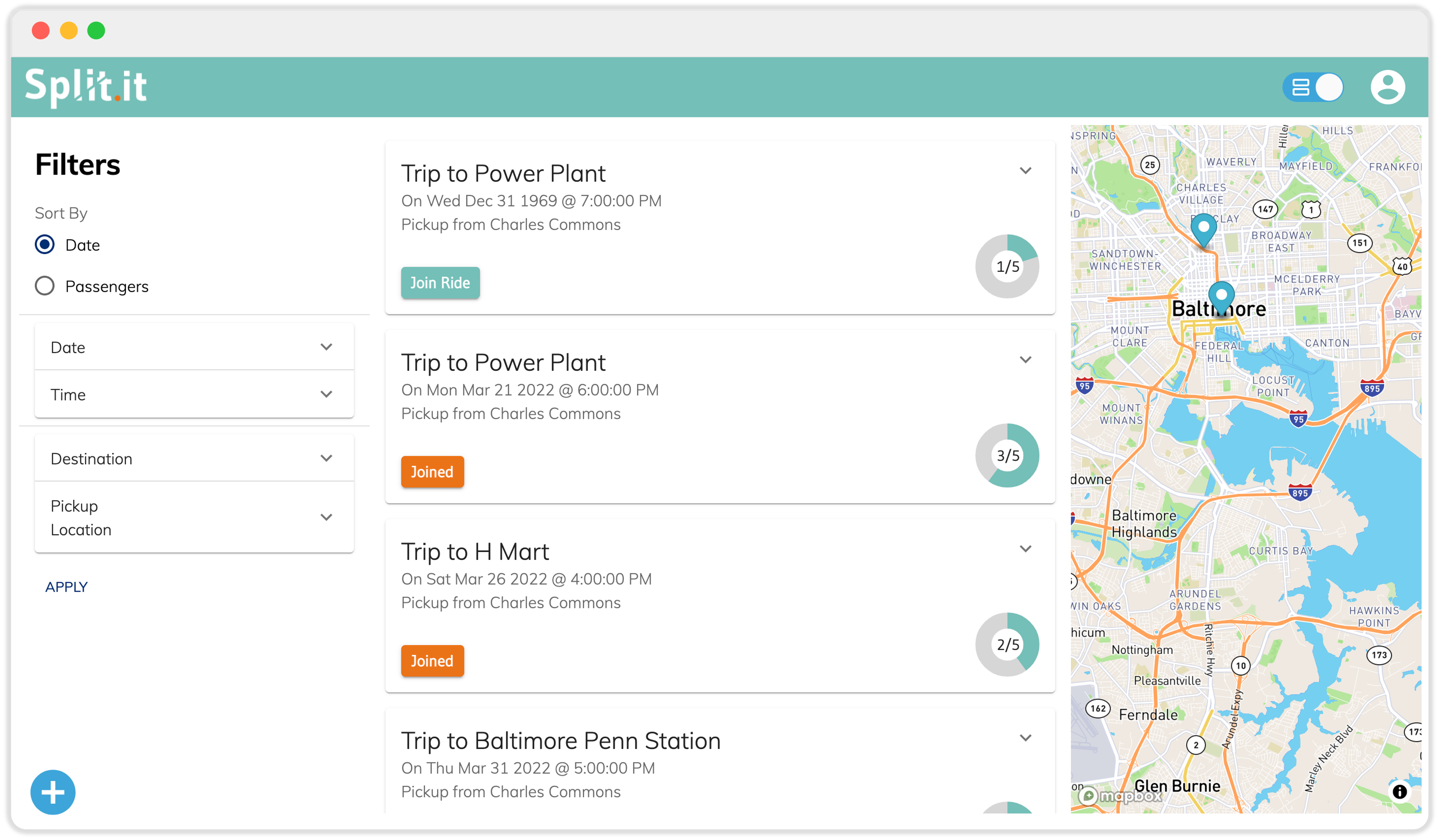Expand the Dec 31 1969 Power Plant trip card

[1025, 170]
